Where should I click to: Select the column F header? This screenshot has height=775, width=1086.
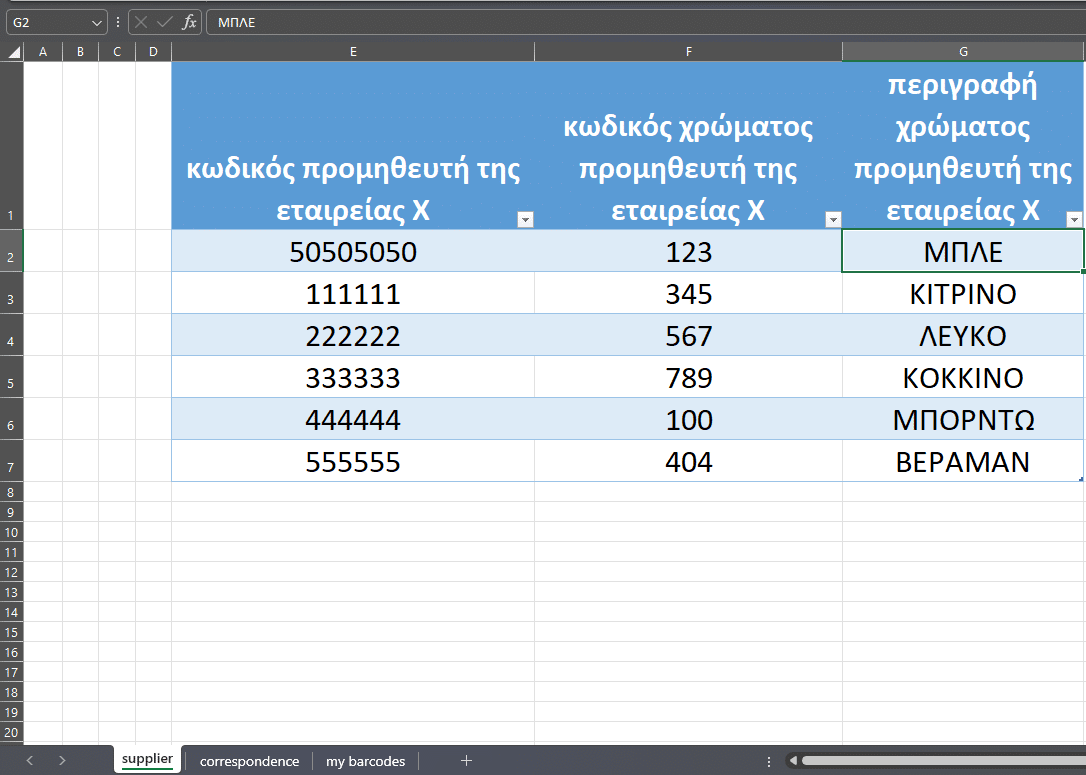tap(688, 52)
